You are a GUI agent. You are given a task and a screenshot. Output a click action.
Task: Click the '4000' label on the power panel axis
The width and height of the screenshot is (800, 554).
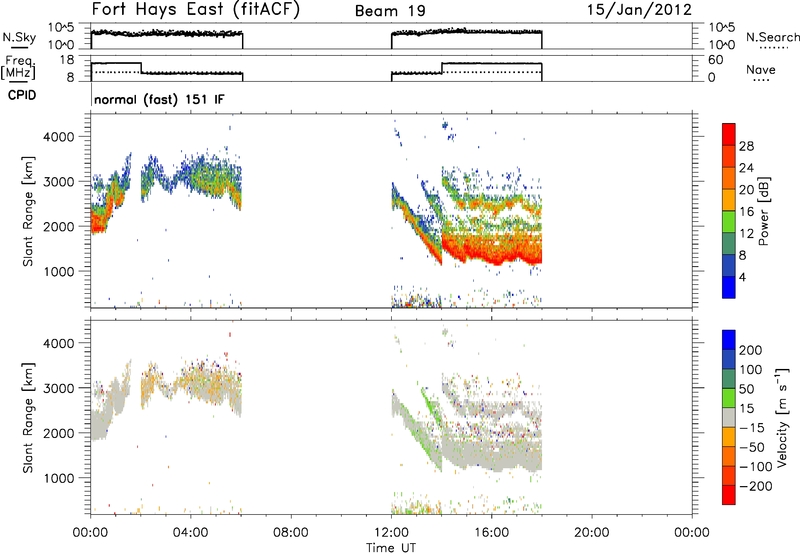(x=59, y=137)
